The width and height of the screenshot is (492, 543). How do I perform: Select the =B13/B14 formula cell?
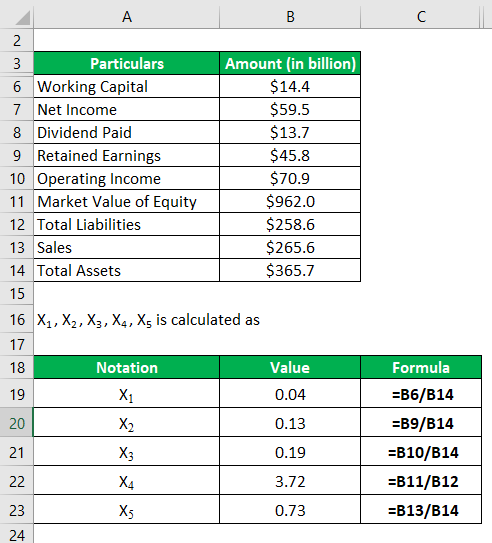(421, 510)
